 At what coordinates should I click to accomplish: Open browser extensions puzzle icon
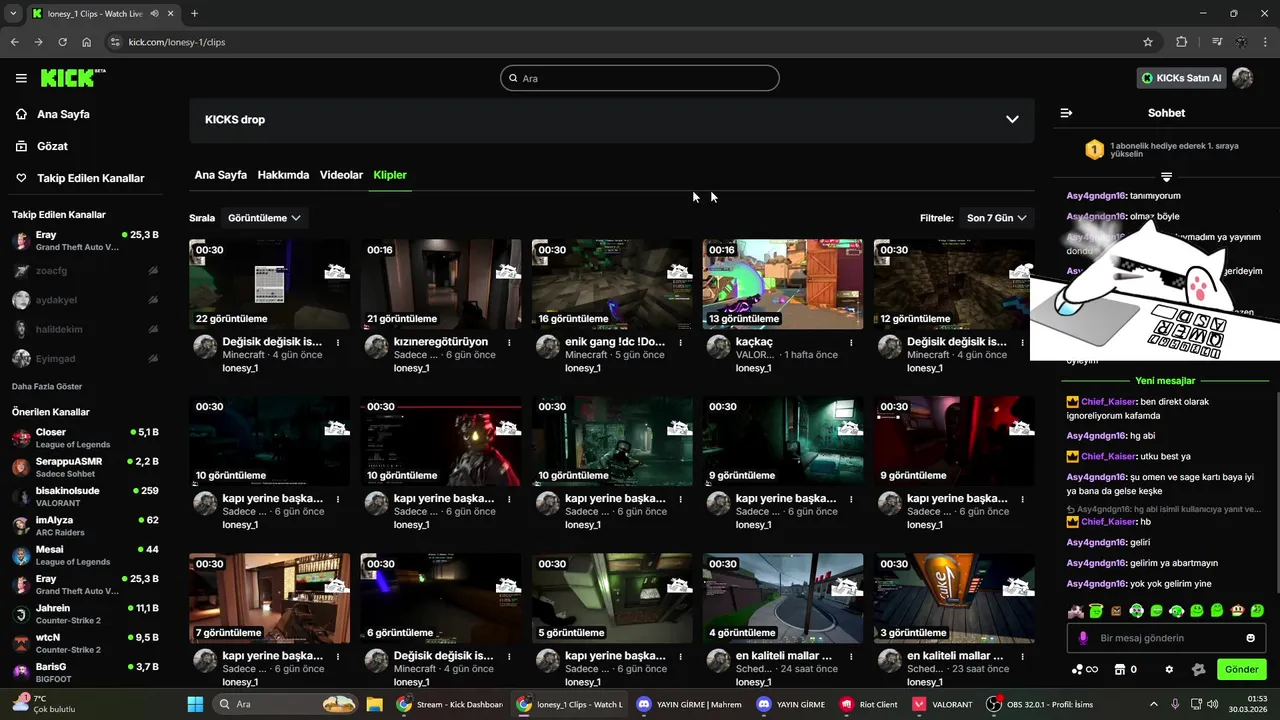click(1182, 42)
